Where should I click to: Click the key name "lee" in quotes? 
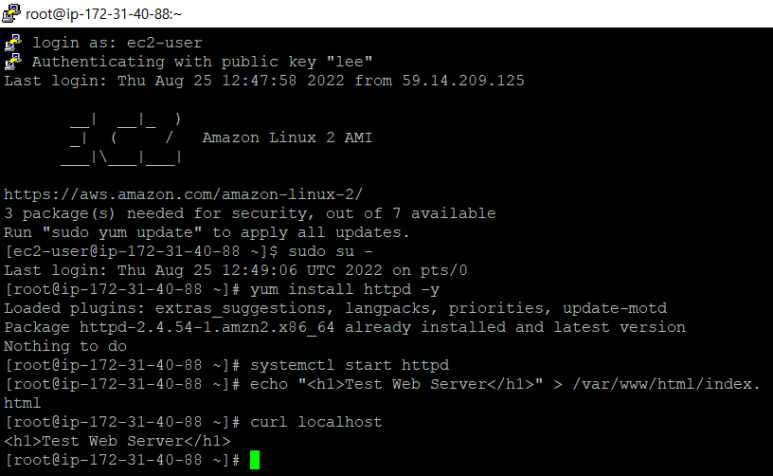click(x=350, y=62)
